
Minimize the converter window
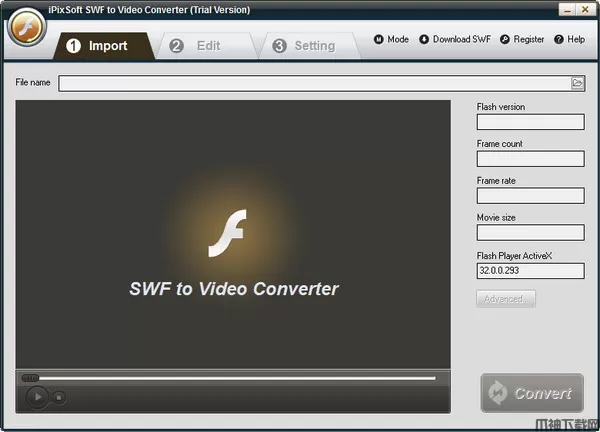tap(567, 10)
